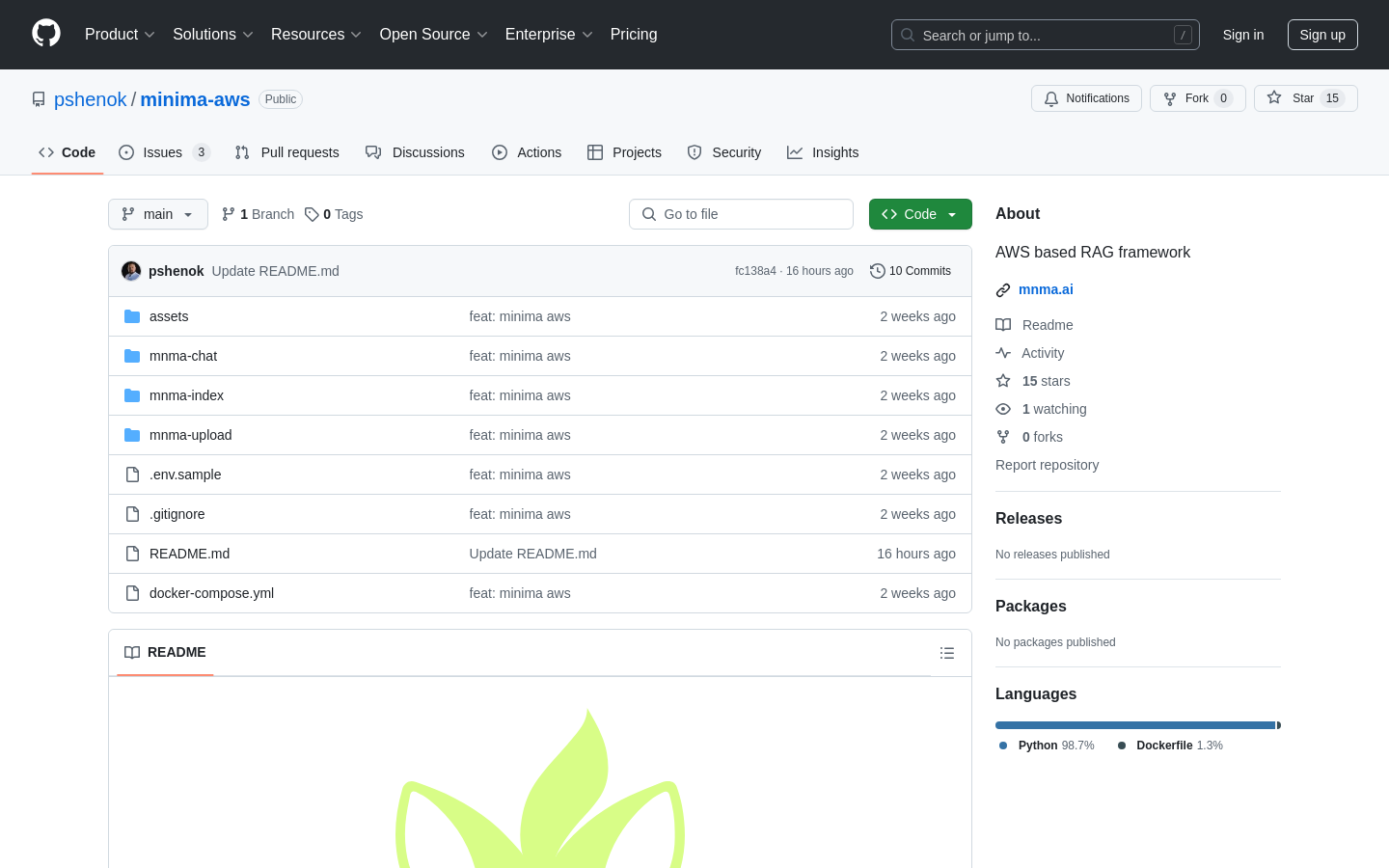Image resolution: width=1389 pixels, height=868 pixels.
Task: Go to the GitHub homepage logo
Action: [x=46, y=34]
